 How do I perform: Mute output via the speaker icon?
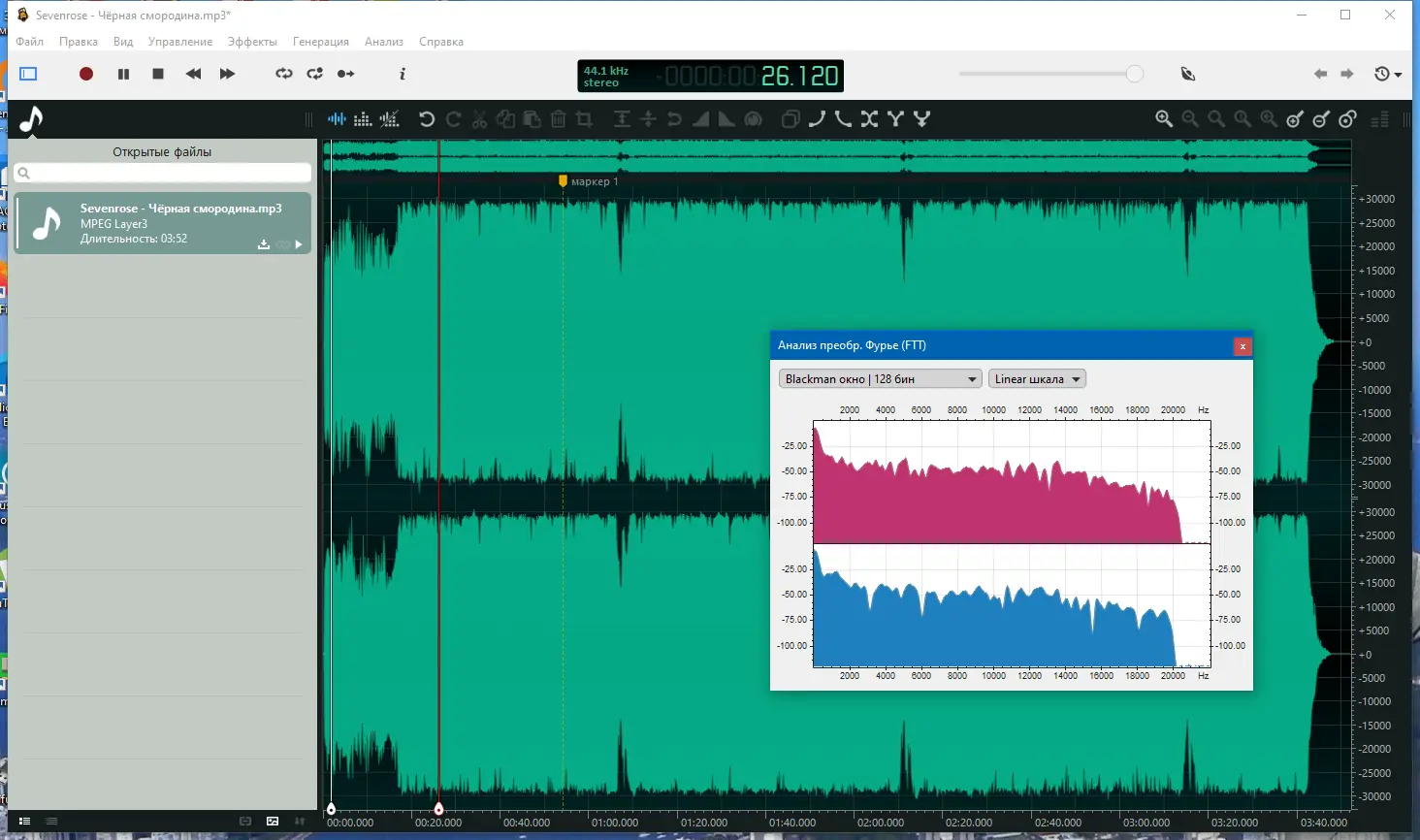1187,74
